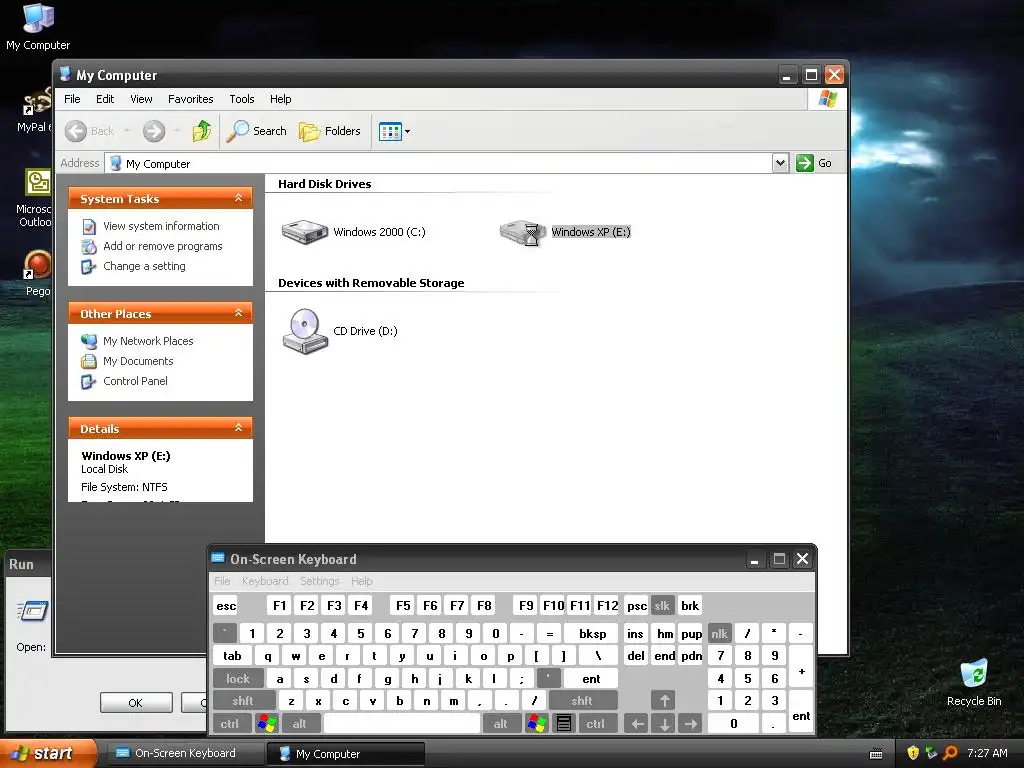Toggle the nlk num lock key
The width and height of the screenshot is (1024, 768).
(719, 633)
